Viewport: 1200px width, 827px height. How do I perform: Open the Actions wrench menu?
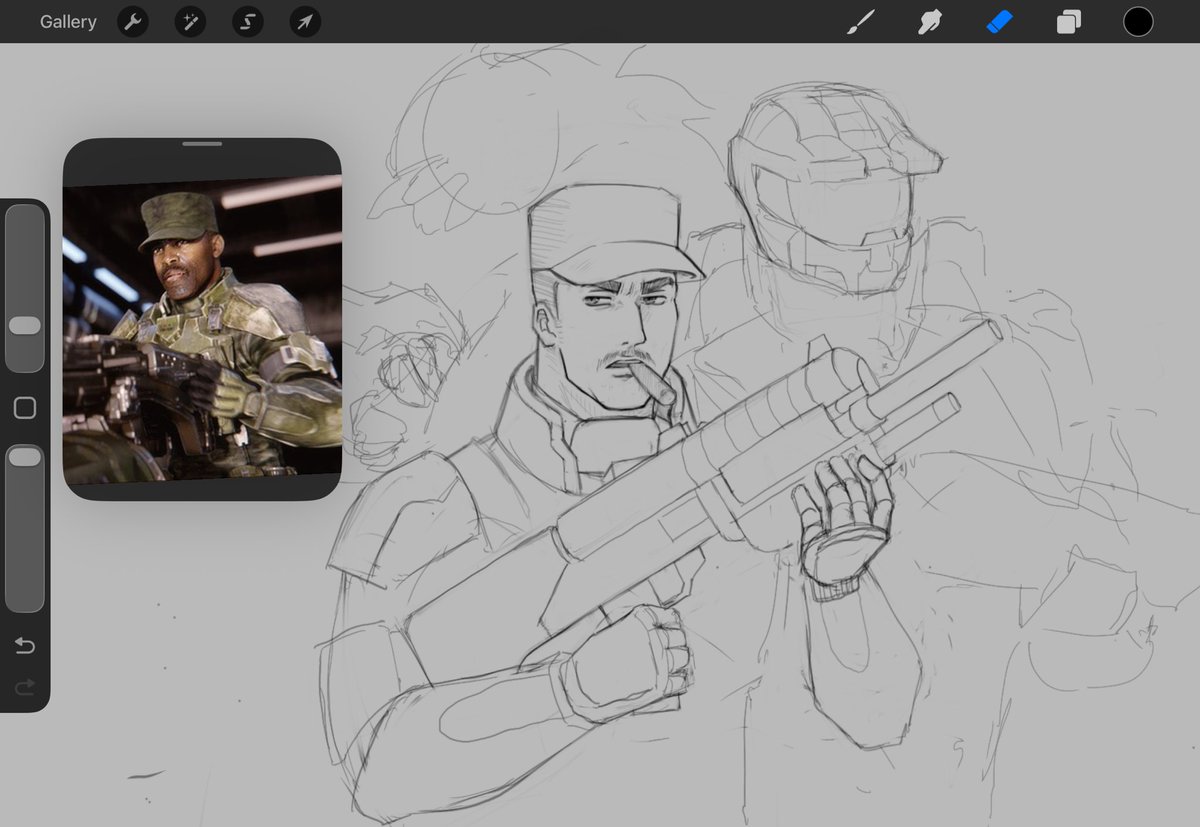tap(133, 21)
